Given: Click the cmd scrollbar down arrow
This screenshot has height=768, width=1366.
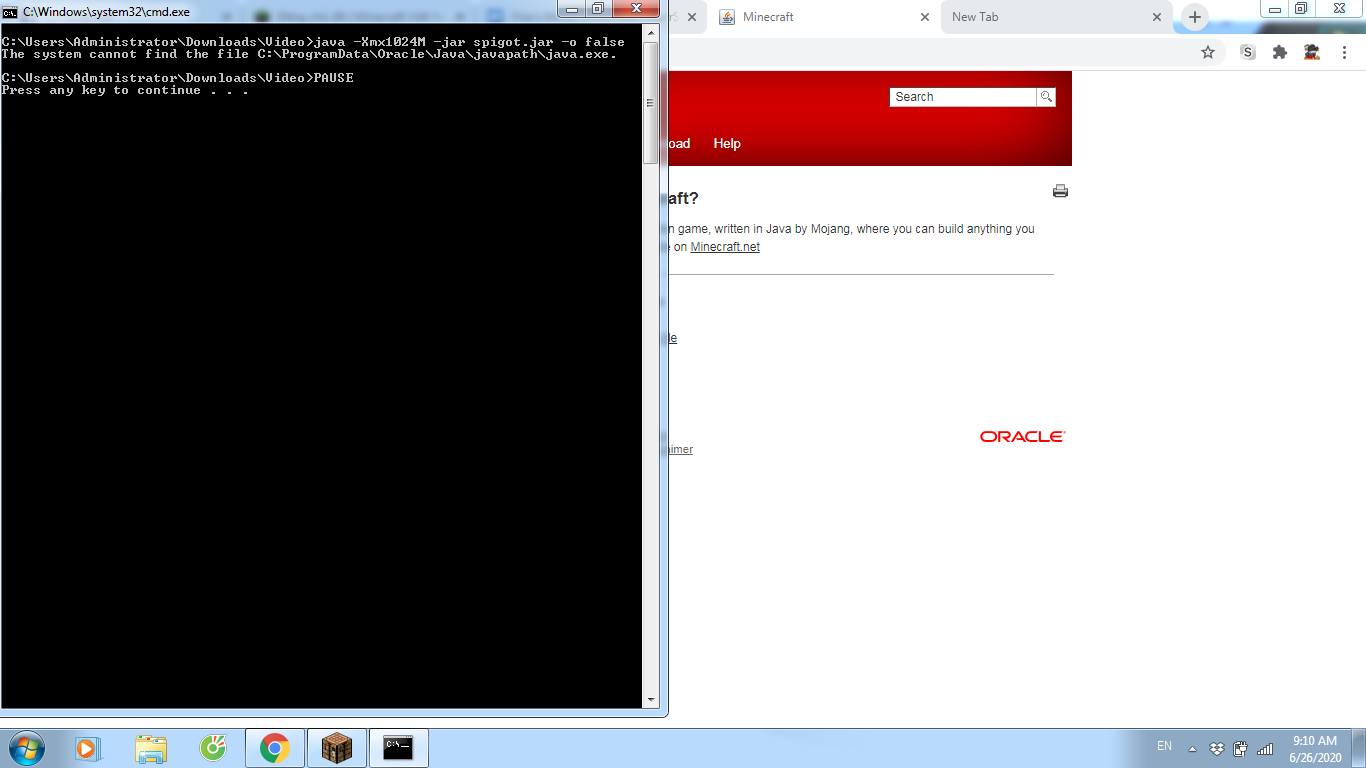Looking at the screenshot, I should [651, 700].
